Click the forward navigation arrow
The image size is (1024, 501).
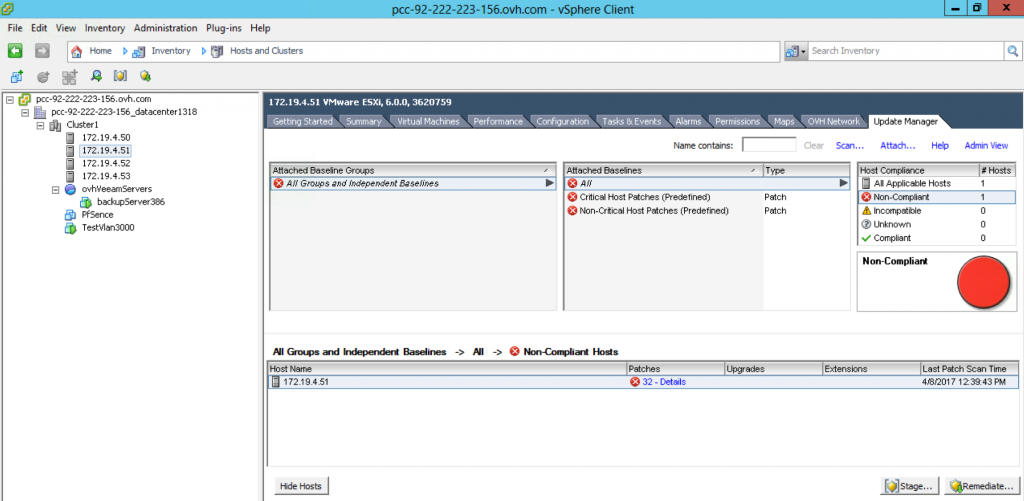coord(42,51)
